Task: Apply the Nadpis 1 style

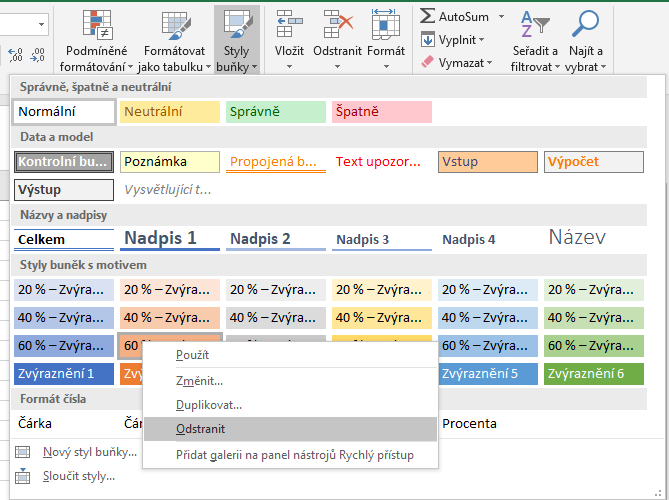Action: [x=170, y=239]
